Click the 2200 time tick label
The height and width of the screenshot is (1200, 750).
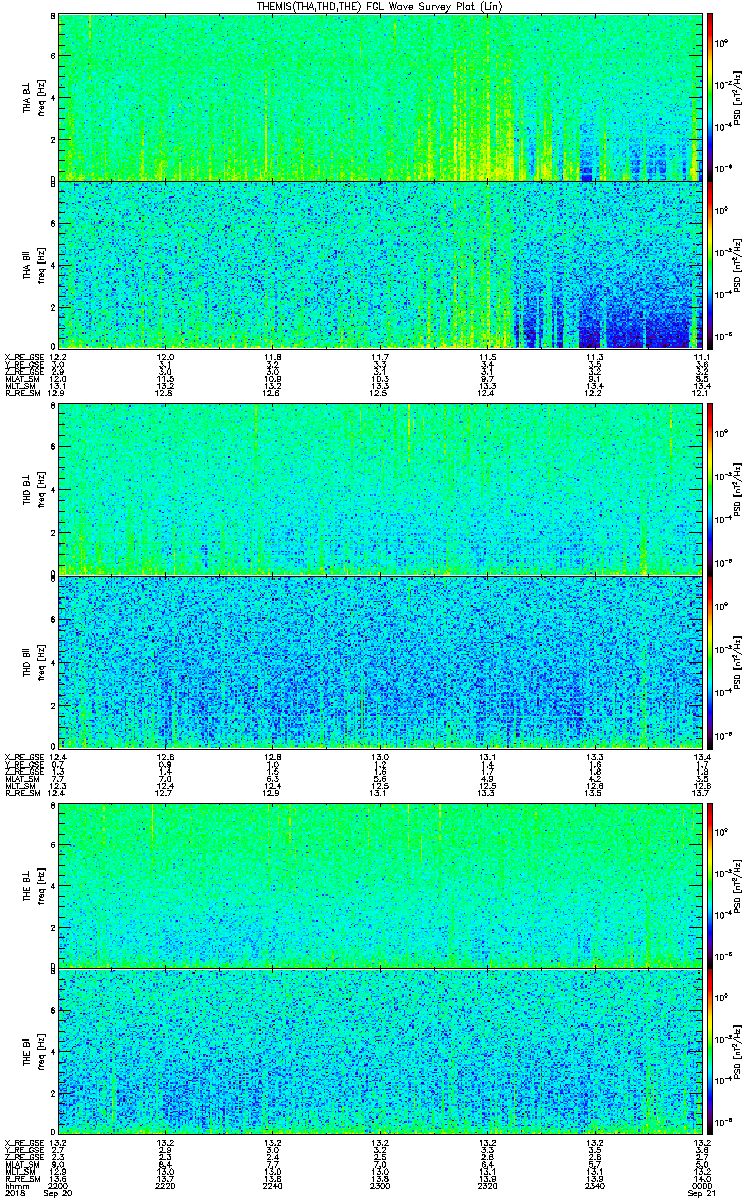click(x=59, y=1185)
